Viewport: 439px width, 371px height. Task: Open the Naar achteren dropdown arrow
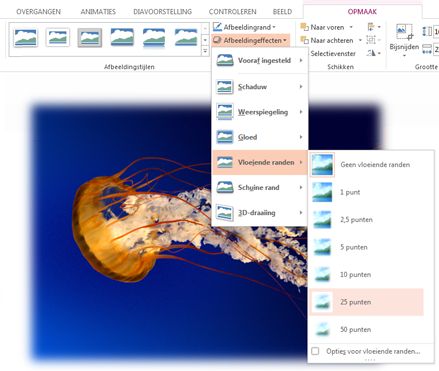(360, 40)
